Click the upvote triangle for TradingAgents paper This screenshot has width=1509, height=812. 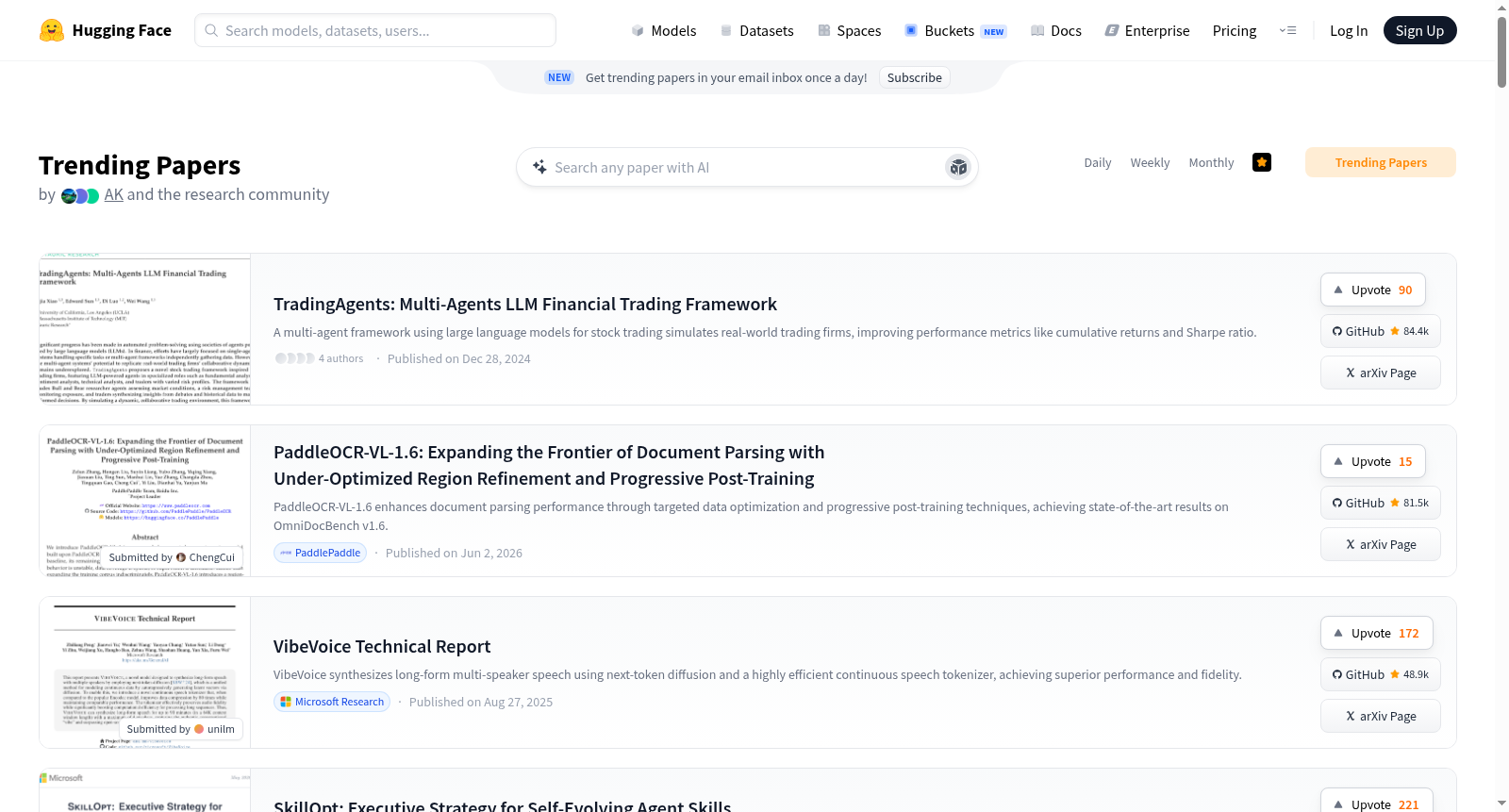pyautogui.click(x=1338, y=290)
